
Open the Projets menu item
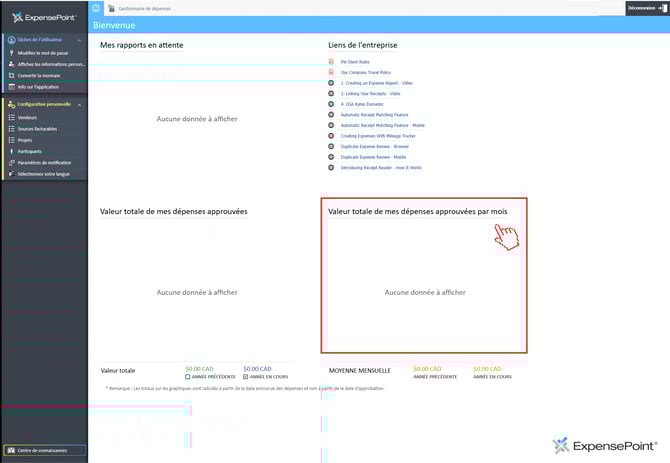[x=25, y=140]
